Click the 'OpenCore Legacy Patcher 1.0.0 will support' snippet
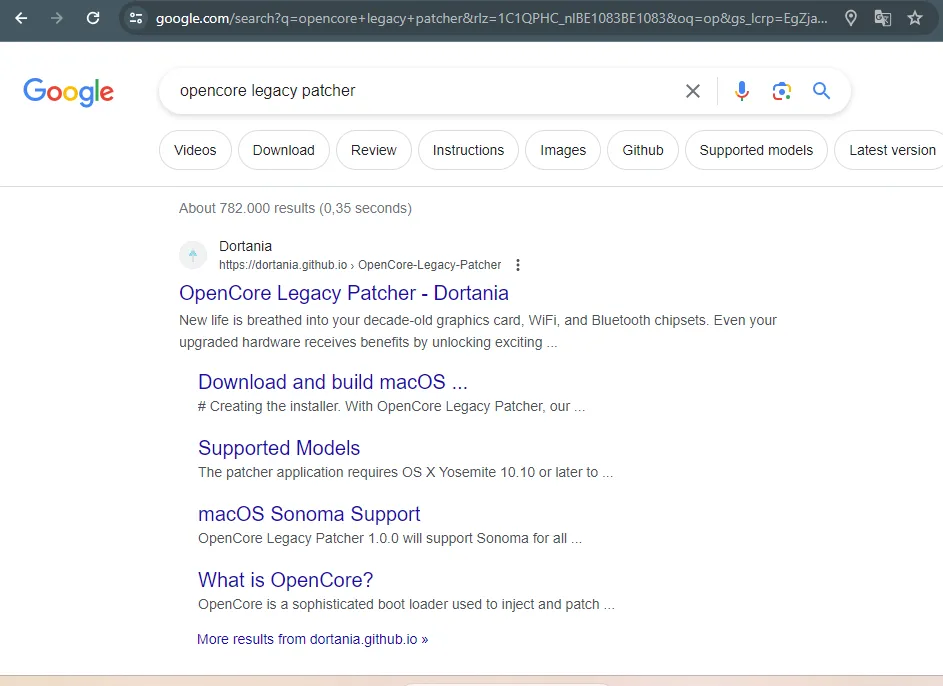 click(390, 539)
